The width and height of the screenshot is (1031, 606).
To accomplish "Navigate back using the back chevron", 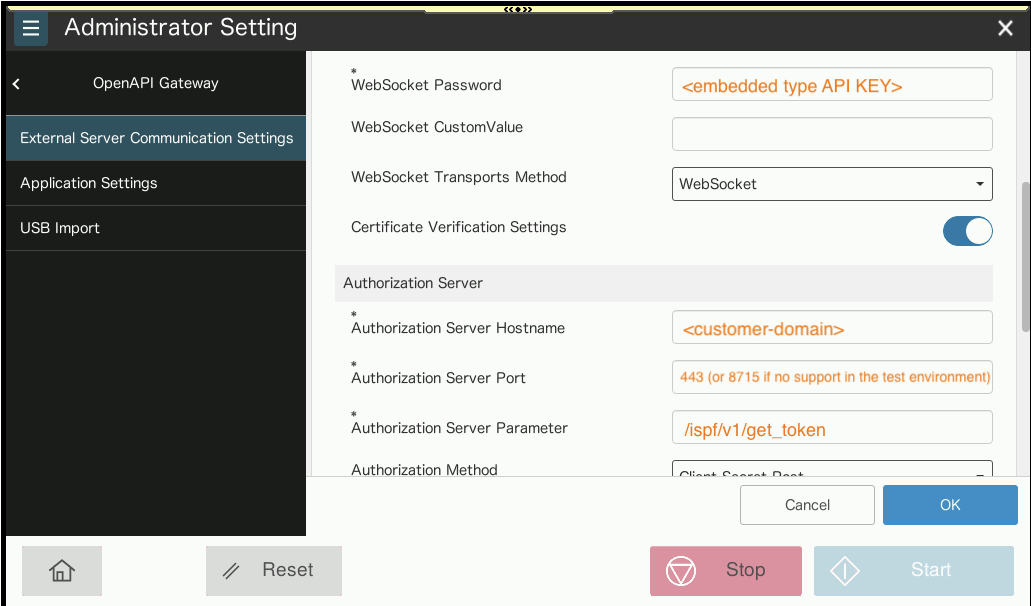I will 15,84.
